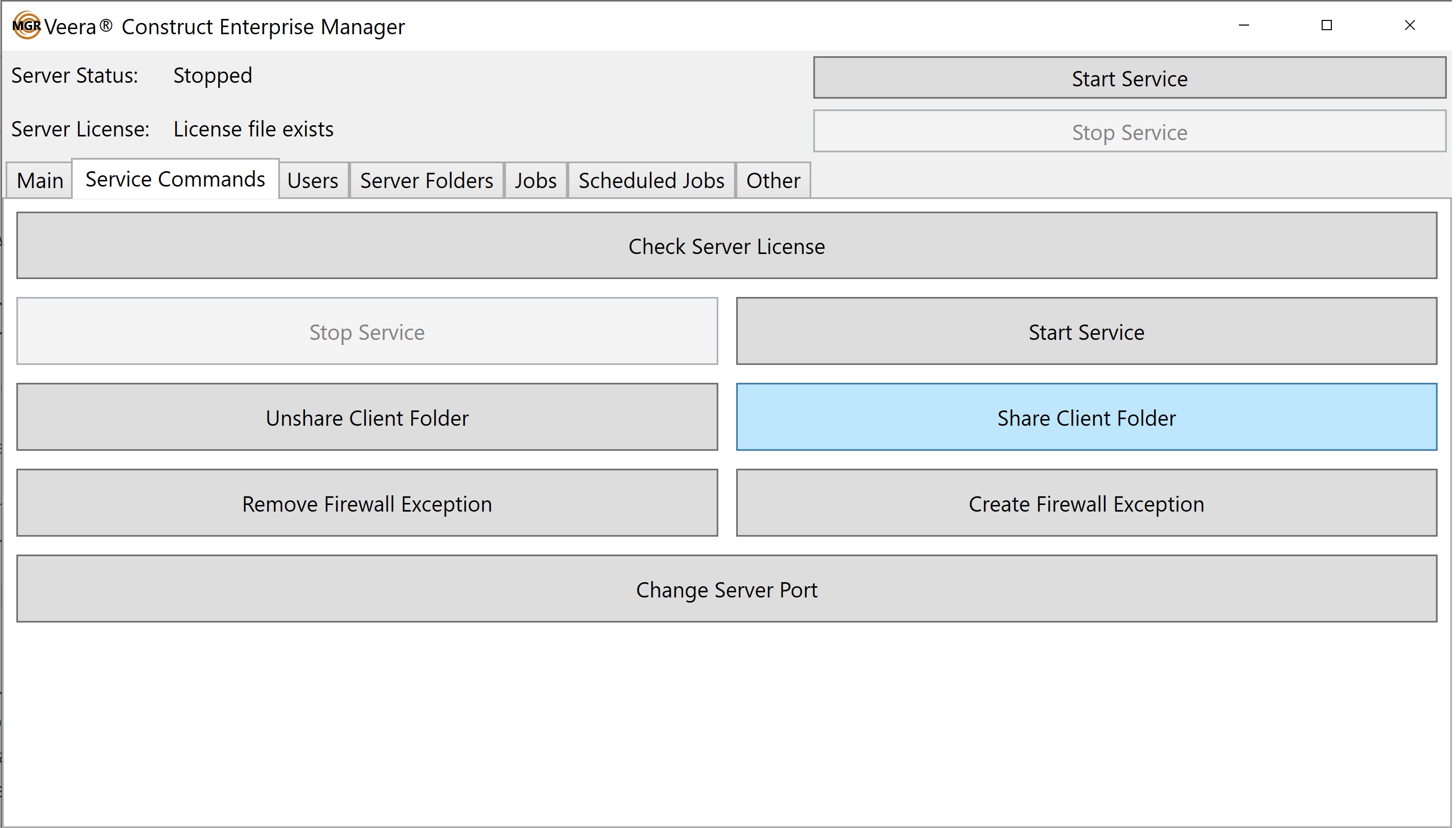
Task: Click Unshare Client Folder button
Action: 368,418
